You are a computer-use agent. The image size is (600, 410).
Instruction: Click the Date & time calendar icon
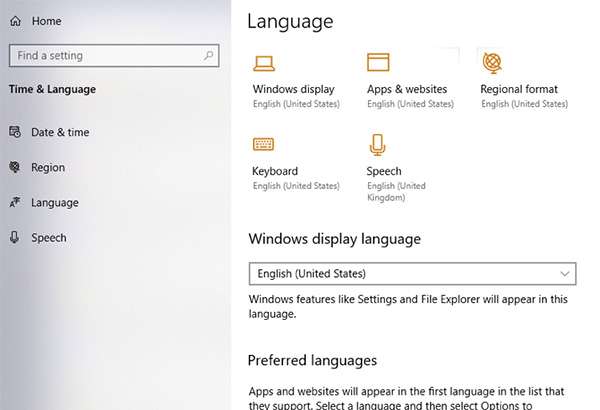point(15,132)
